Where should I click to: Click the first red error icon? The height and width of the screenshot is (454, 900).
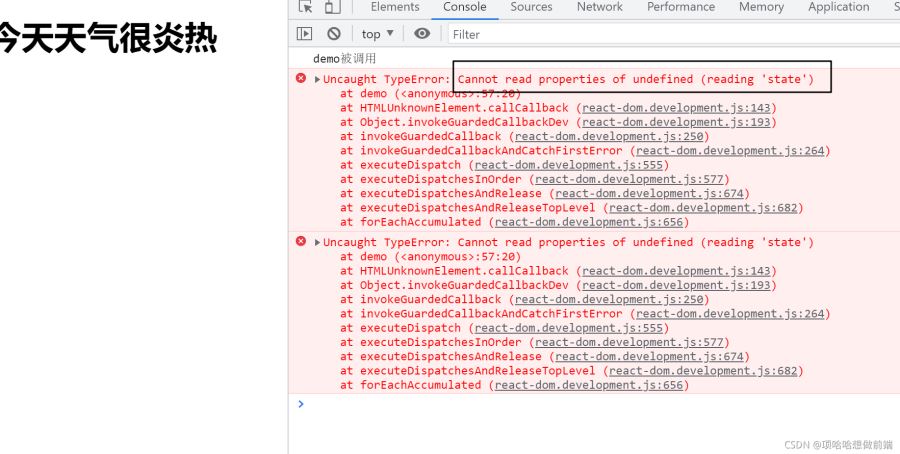pyautogui.click(x=301, y=79)
